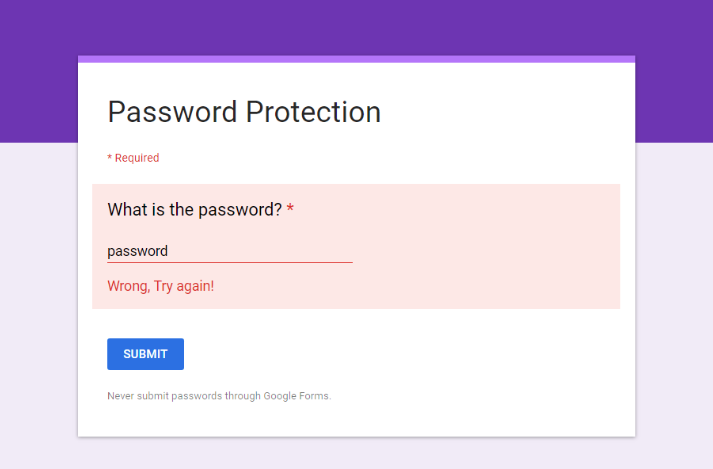The image size is (713, 469).
Task: Select the "Password Protection" form title
Action: [x=244, y=112]
